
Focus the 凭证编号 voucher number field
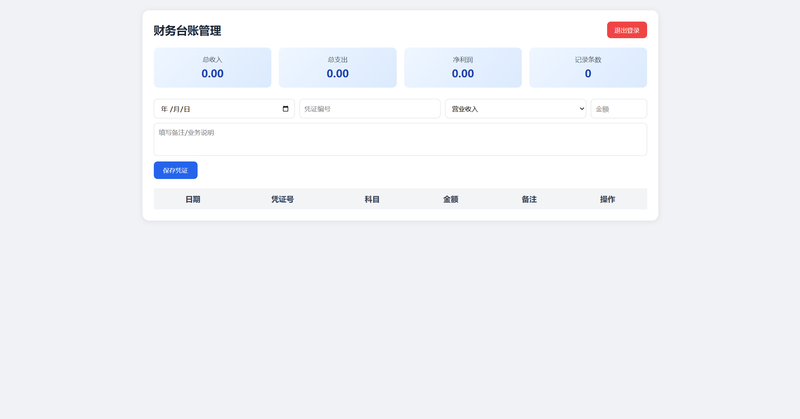point(370,109)
